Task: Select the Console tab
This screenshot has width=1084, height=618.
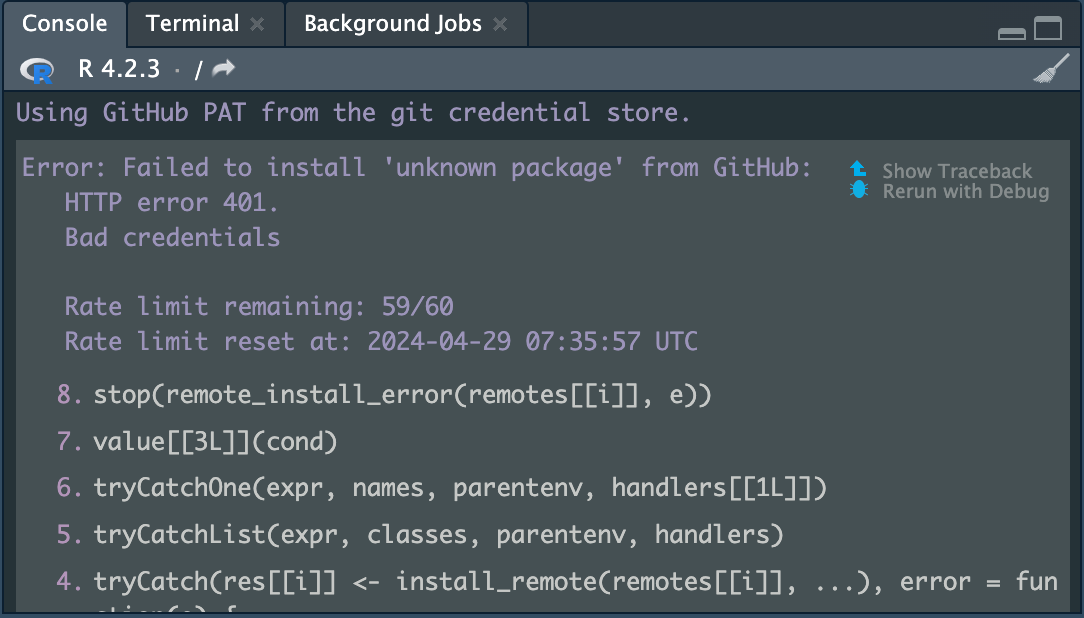Action: [x=64, y=23]
